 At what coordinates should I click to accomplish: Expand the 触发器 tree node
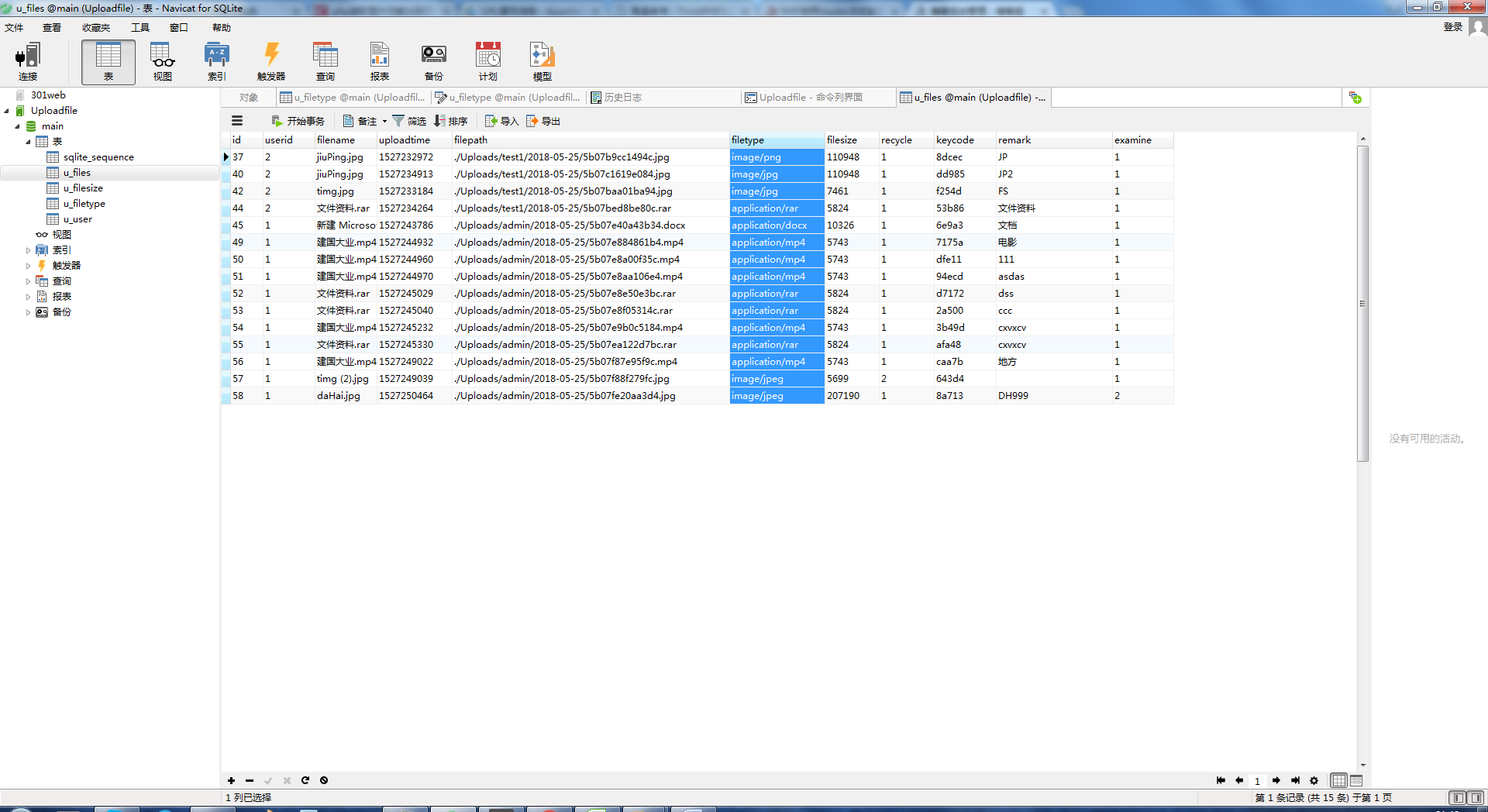coord(29,266)
